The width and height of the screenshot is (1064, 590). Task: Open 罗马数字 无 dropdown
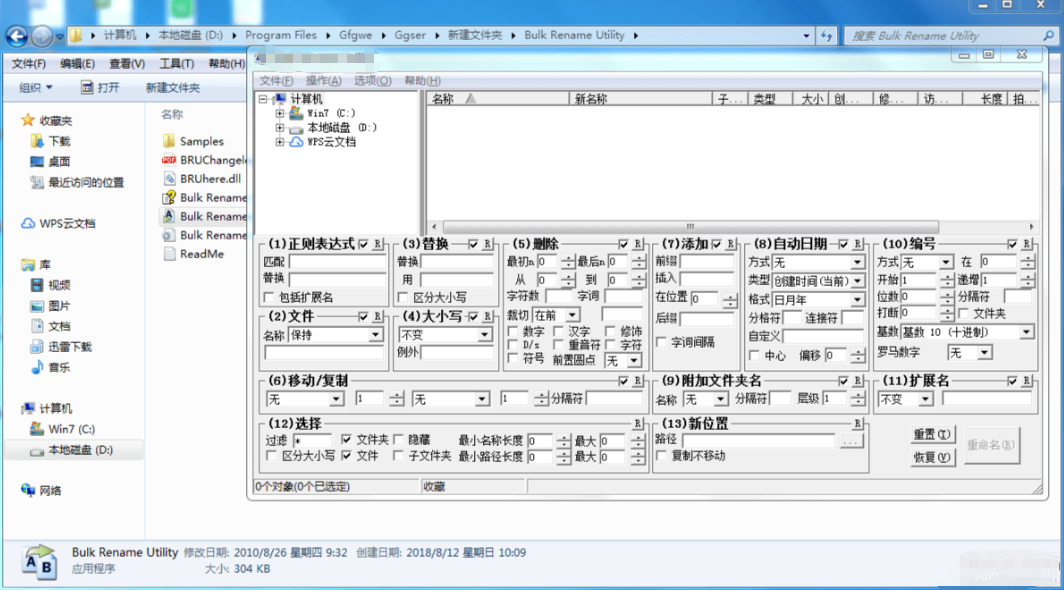(984, 352)
